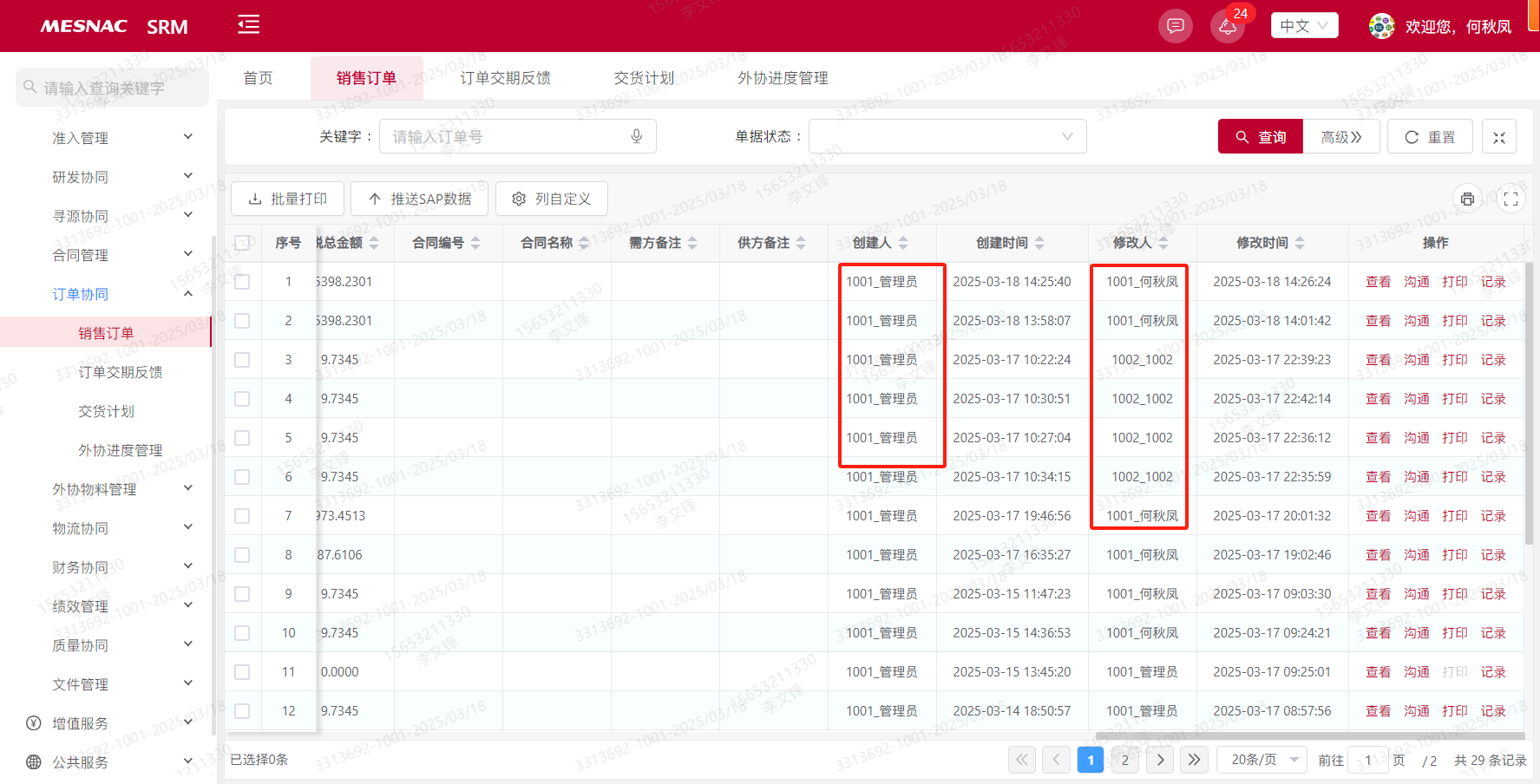Check the checkbox for row 4
Viewport: 1540px width, 784px height.
(242, 399)
